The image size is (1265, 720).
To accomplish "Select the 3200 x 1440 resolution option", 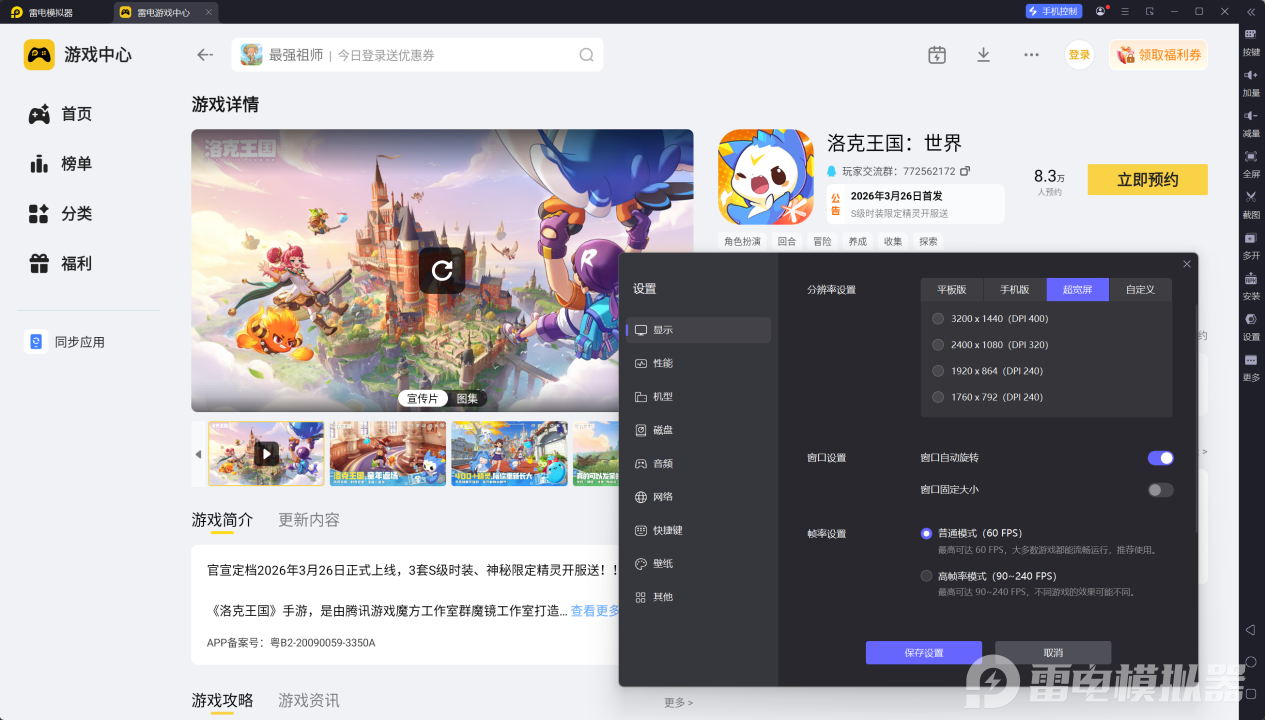I will [x=937, y=318].
